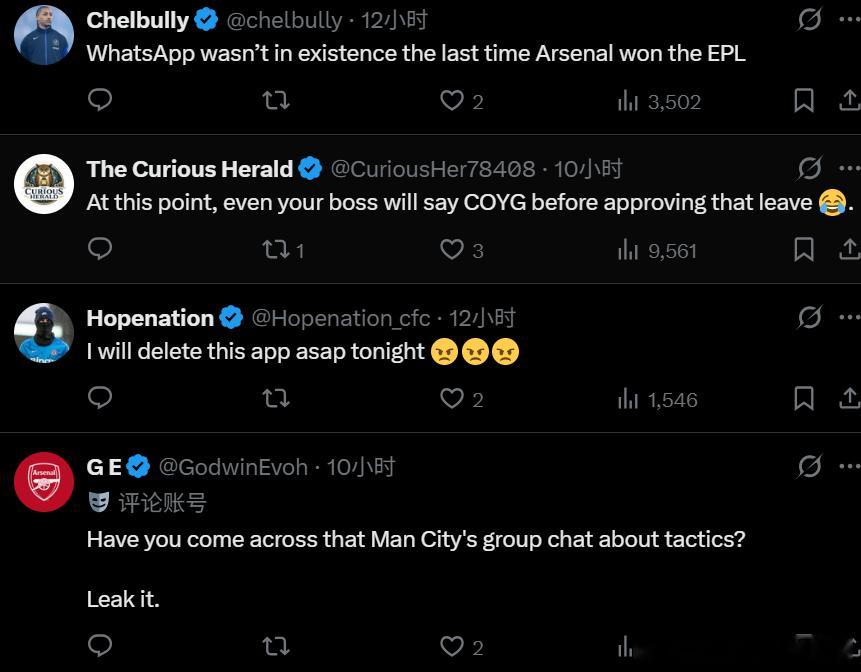Repost The Curious Herald's tweet
The image size is (861, 672).
pyautogui.click(x=276, y=249)
